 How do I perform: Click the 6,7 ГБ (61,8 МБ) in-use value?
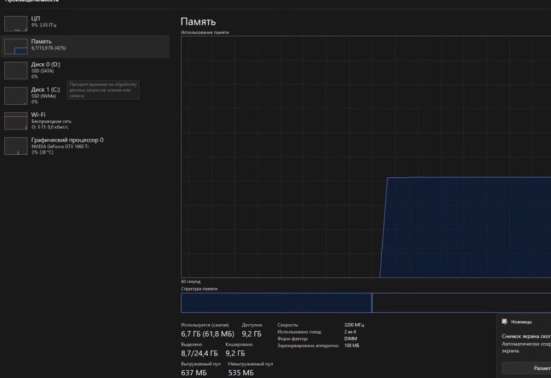(207, 334)
